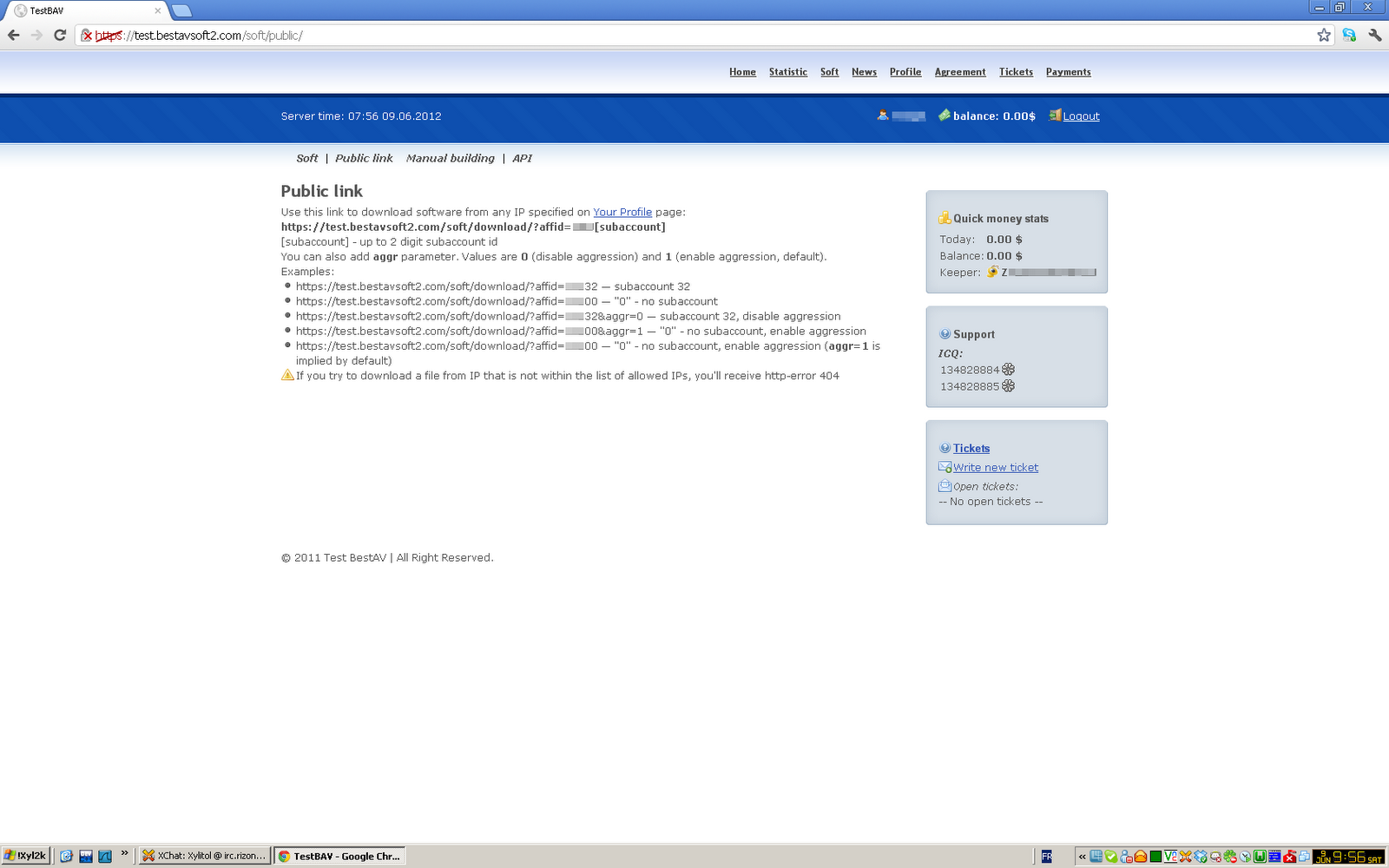Image resolution: width=1389 pixels, height=868 pixels.
Task: Click the TestBAV Google Chrome taskbar button
Action: click(340, 856)
